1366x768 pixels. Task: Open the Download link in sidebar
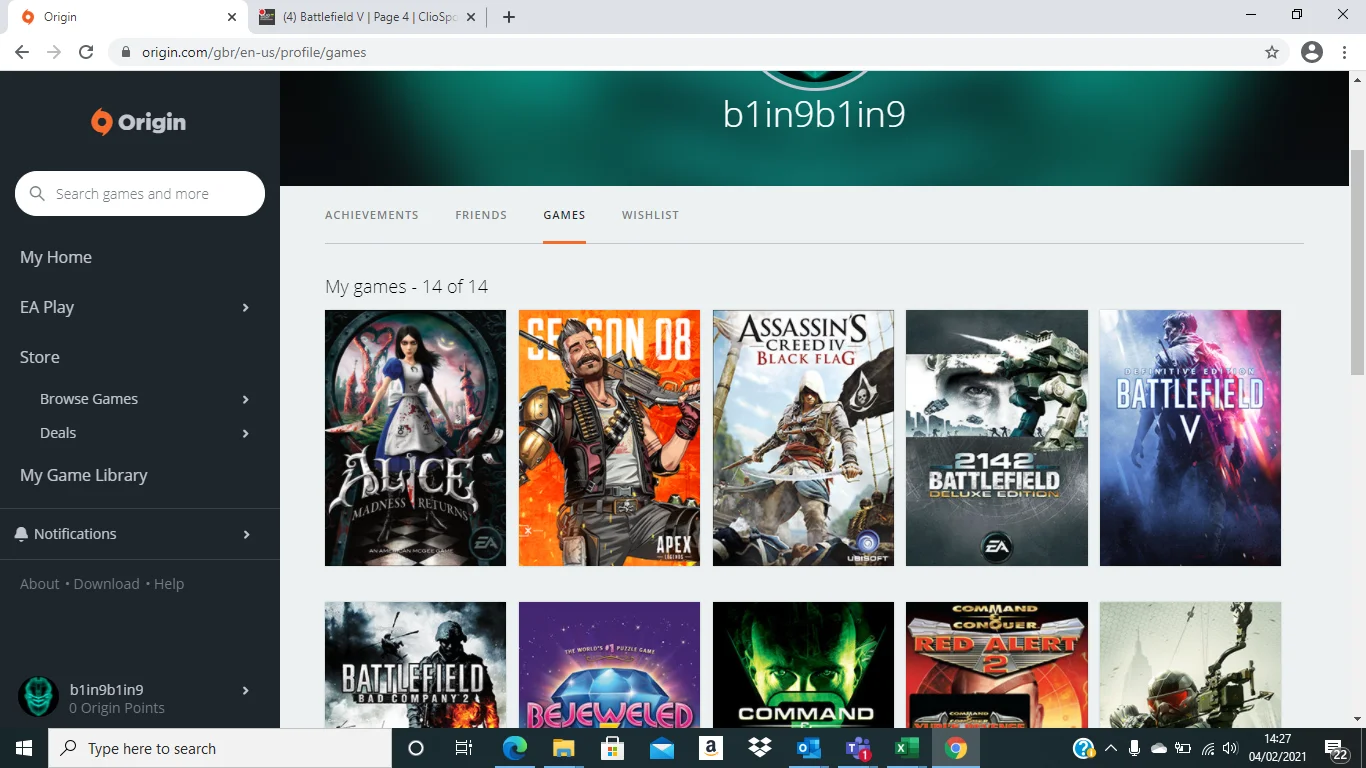tap(106, 584)
